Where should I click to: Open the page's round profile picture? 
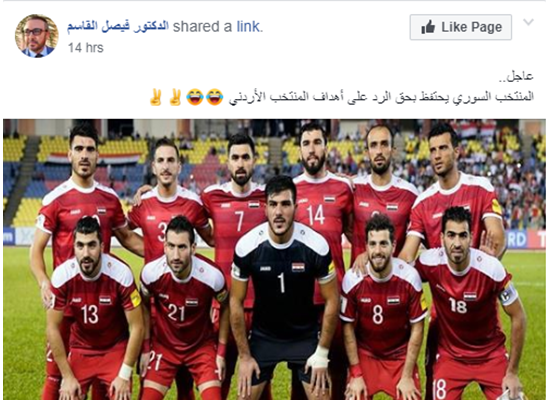click(x=36, y=36)
